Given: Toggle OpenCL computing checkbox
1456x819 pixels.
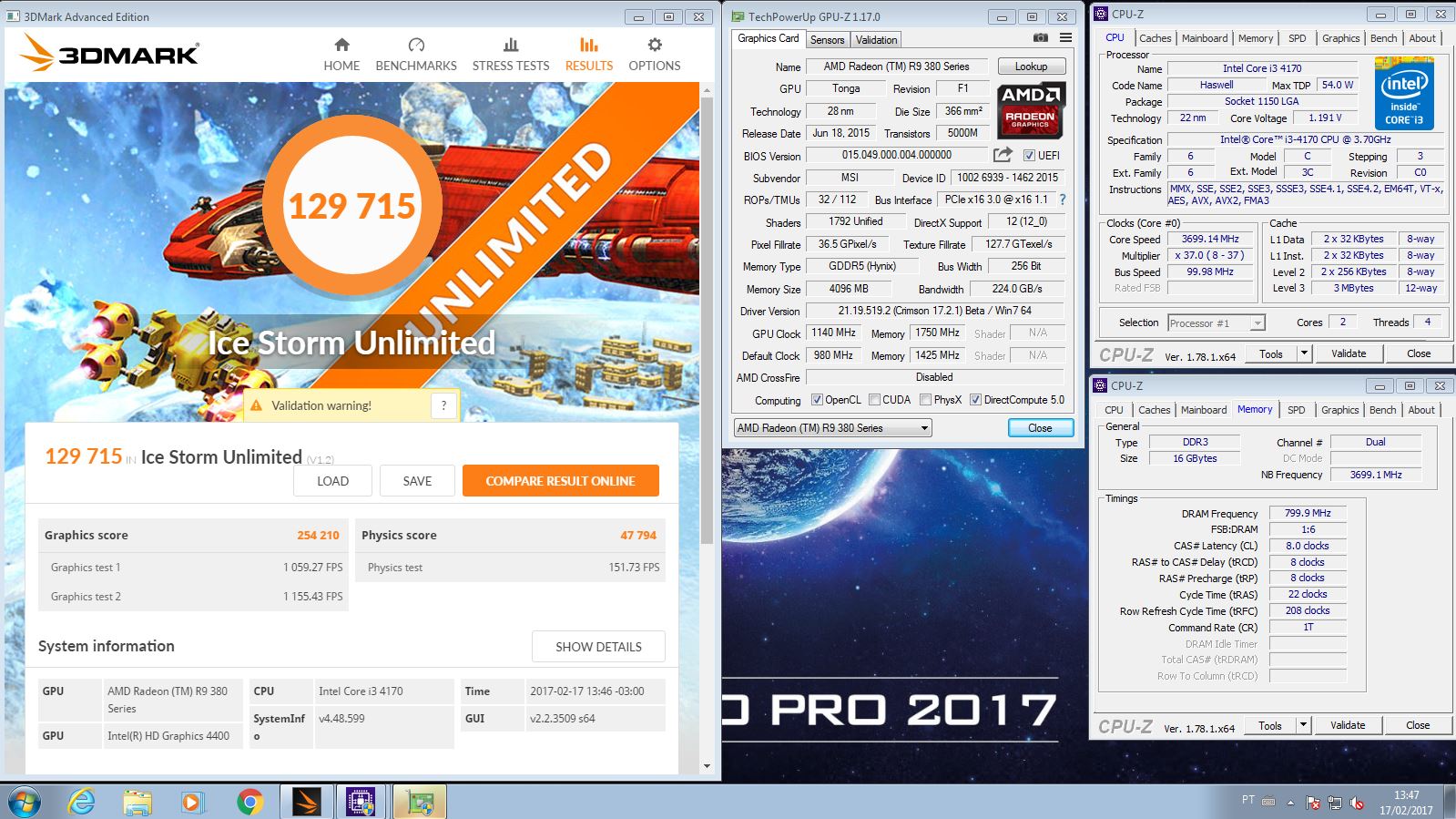Looking at the screenshot, I should (817, 400).
